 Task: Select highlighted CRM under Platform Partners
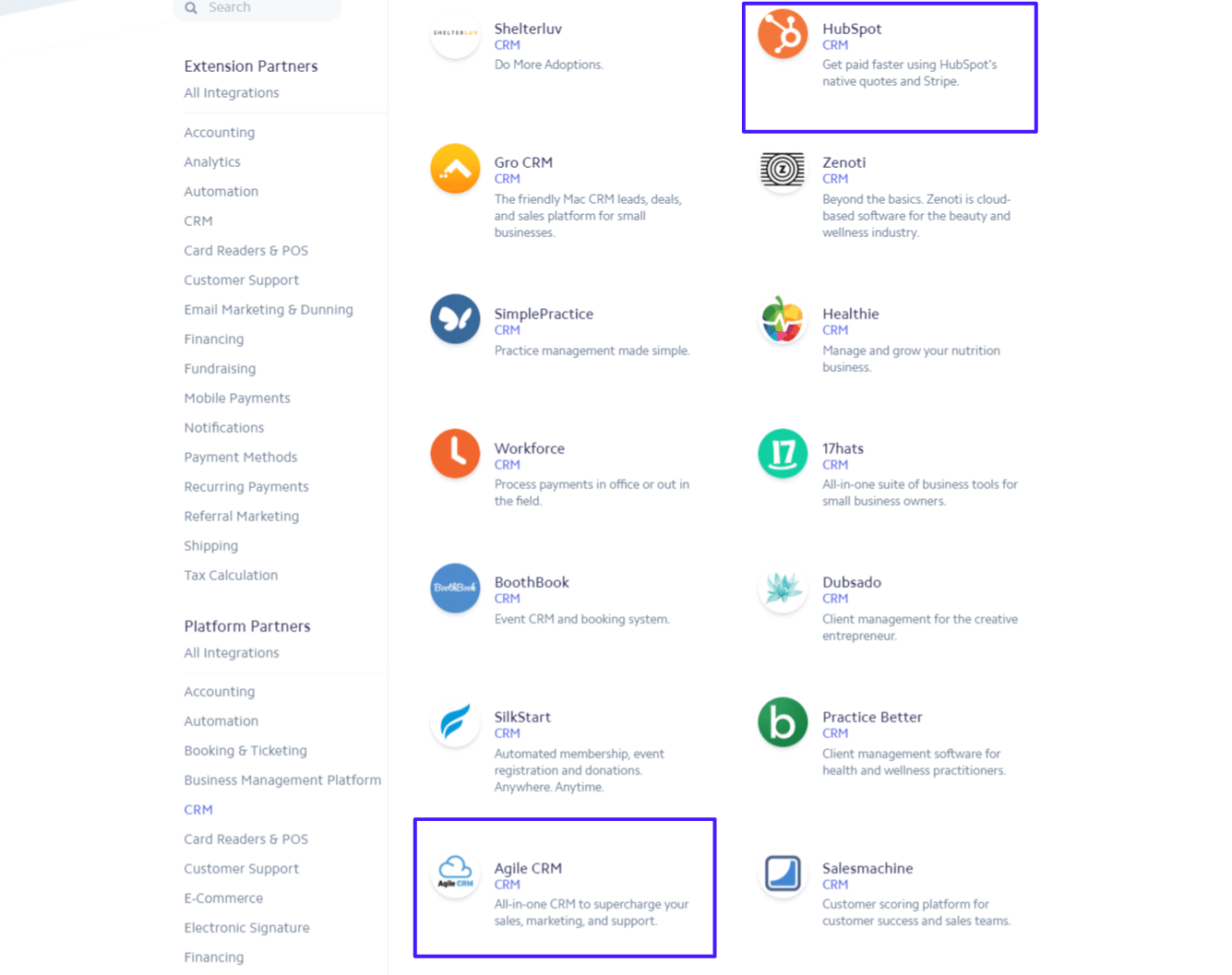point(198,810)
